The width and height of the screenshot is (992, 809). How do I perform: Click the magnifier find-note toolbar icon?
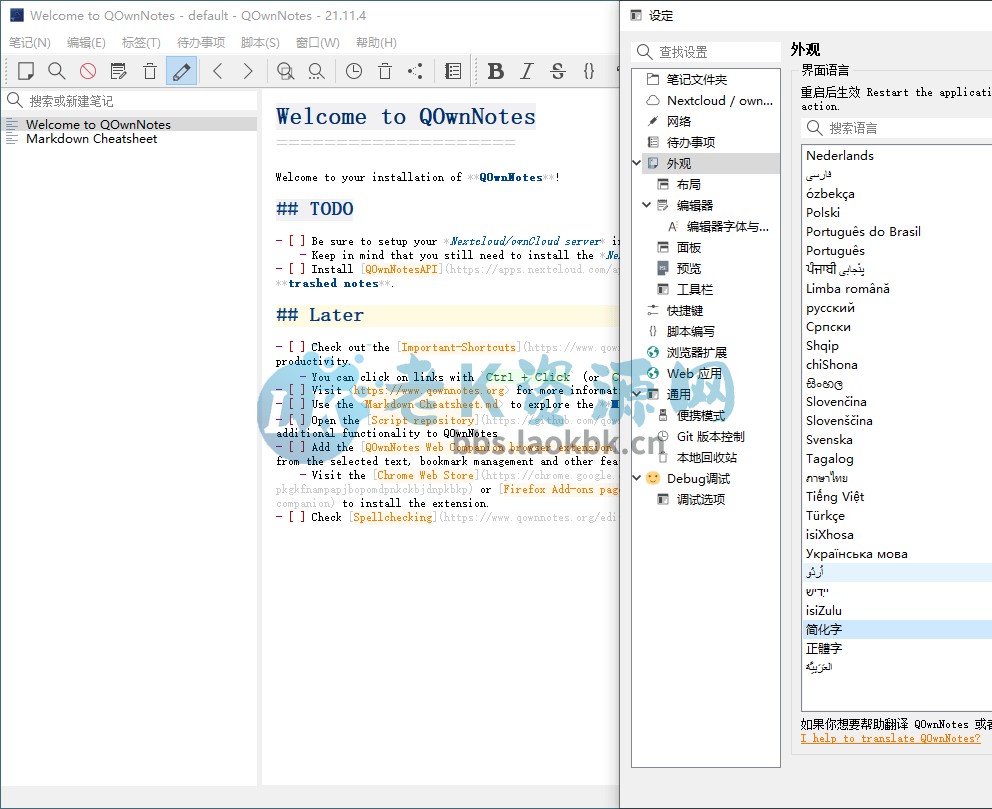point(57,71)
